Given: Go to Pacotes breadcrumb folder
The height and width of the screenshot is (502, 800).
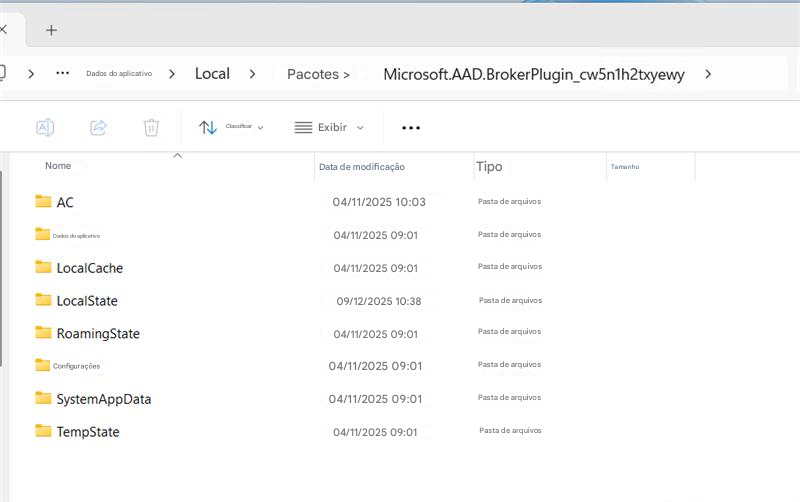Looking at the screenshot, I should (x=313, y=74).
